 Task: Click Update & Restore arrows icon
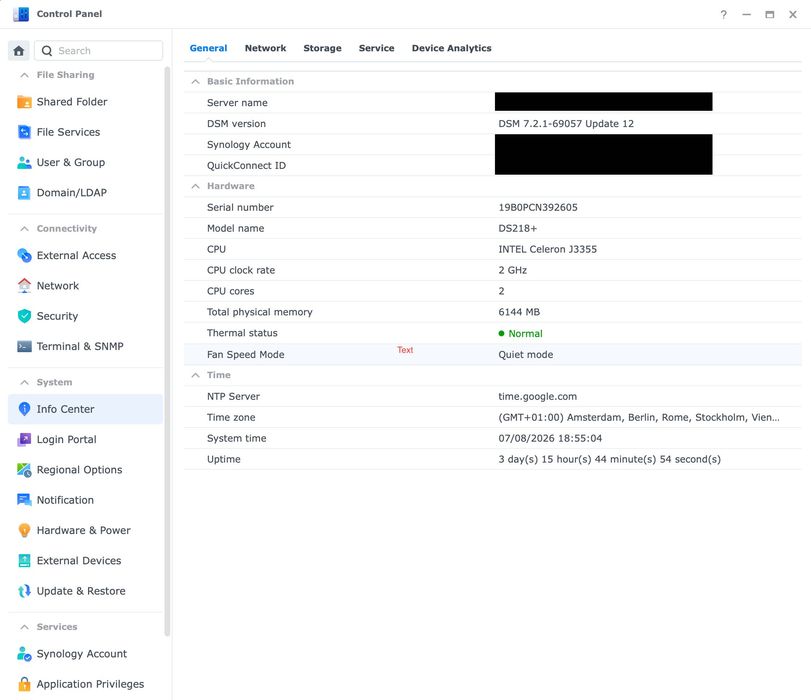(x=24, y=591)
